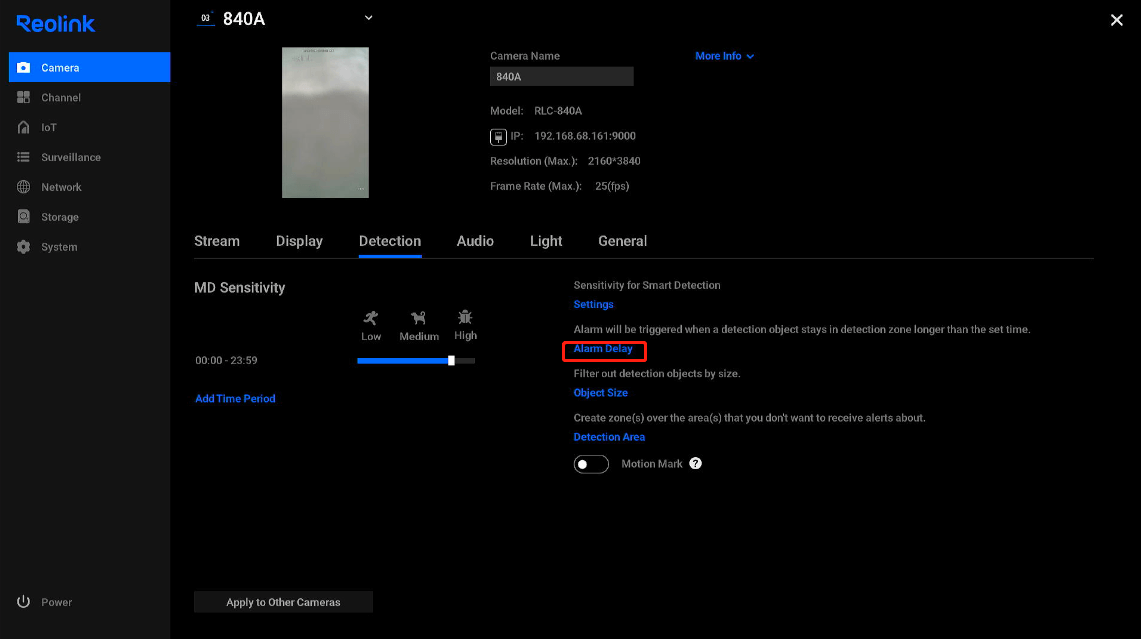Click the IP address 192.168.68.161:9000
This screenshot has height=639, width=1141.
click(x=585, y=136)
